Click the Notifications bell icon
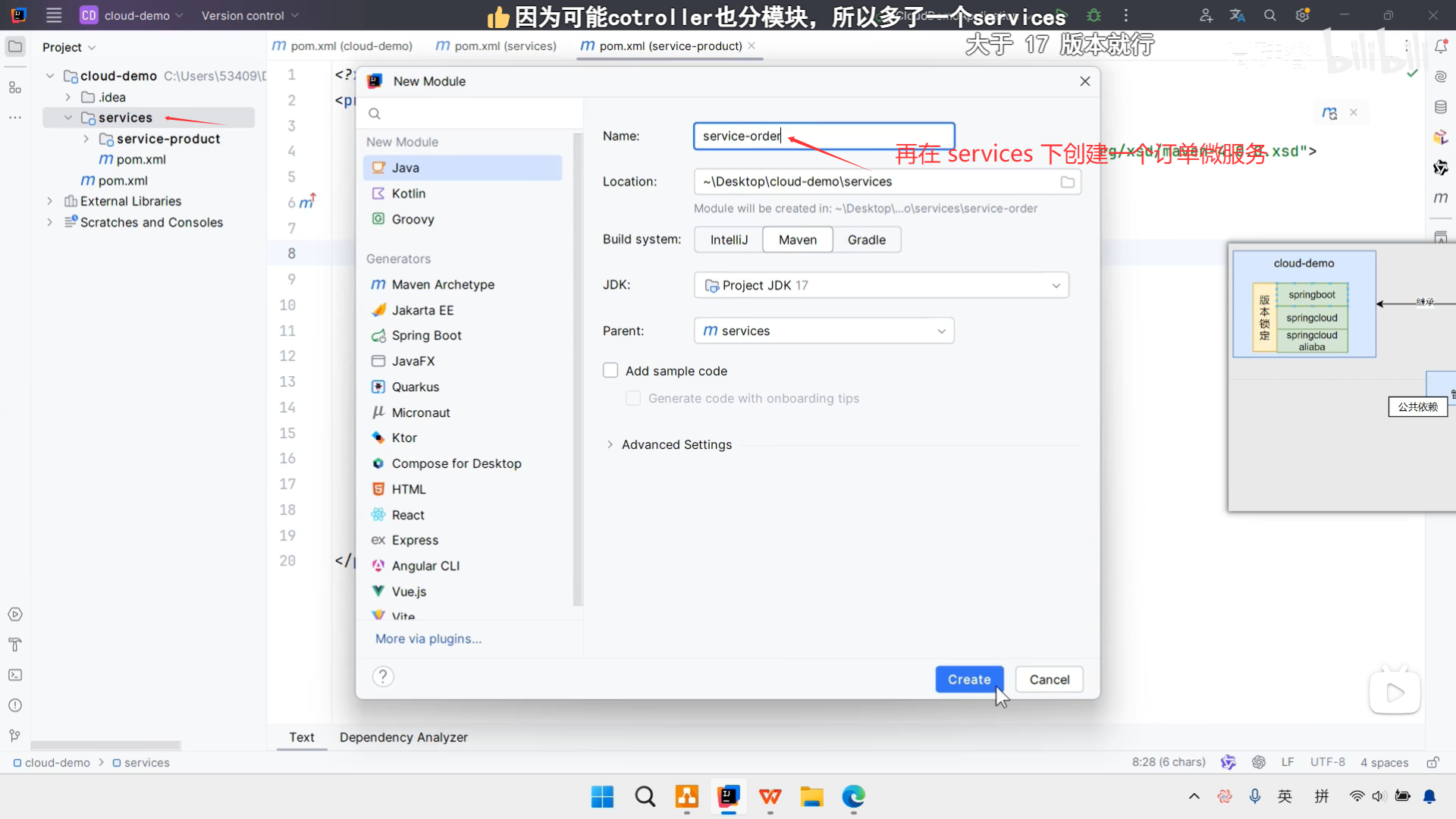The width and height of the screenshot is (1456, 819). [1441, 46]
